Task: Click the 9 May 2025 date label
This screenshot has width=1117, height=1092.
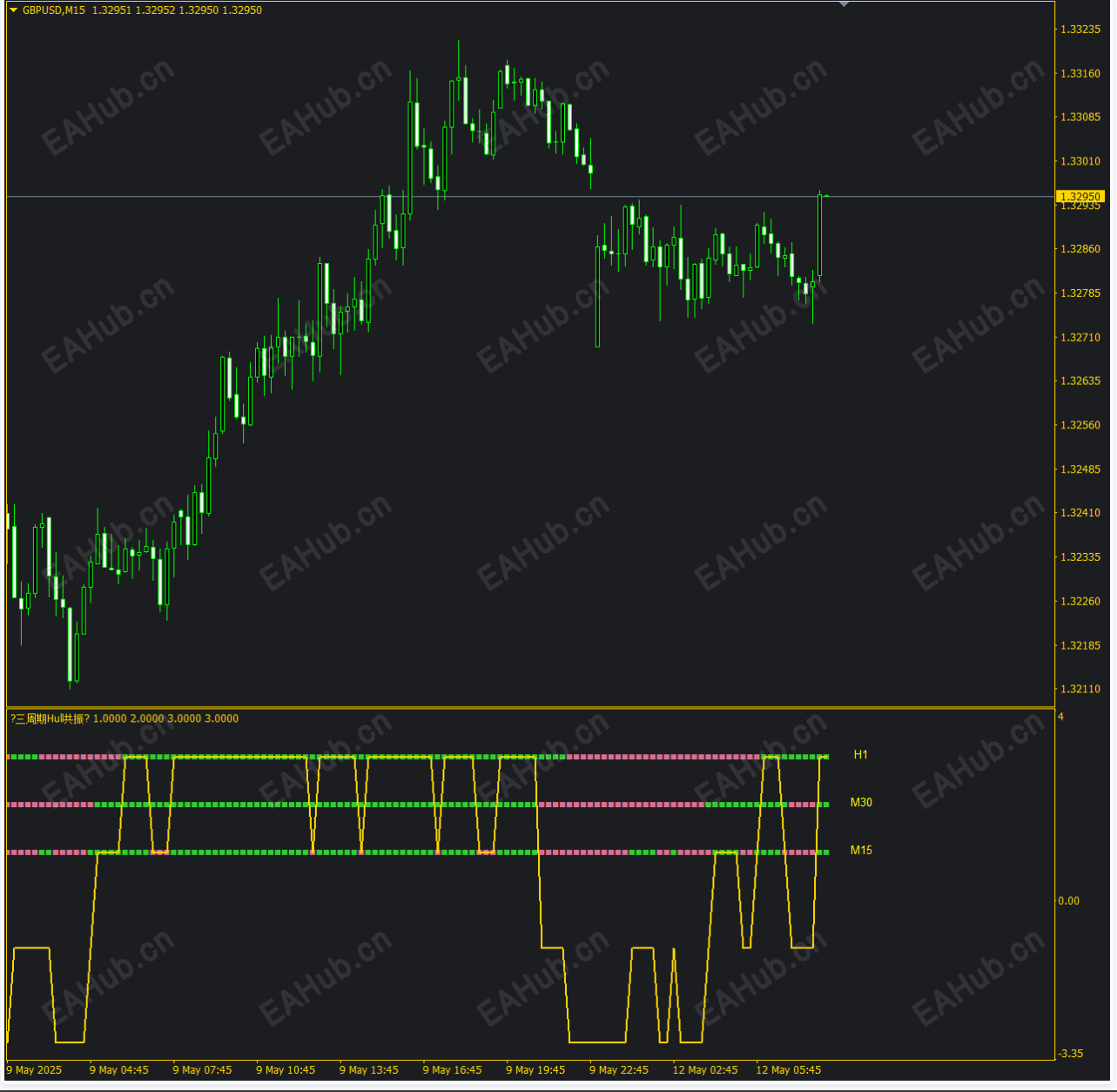Action: pyautogui.click(x=35, y=1070)
